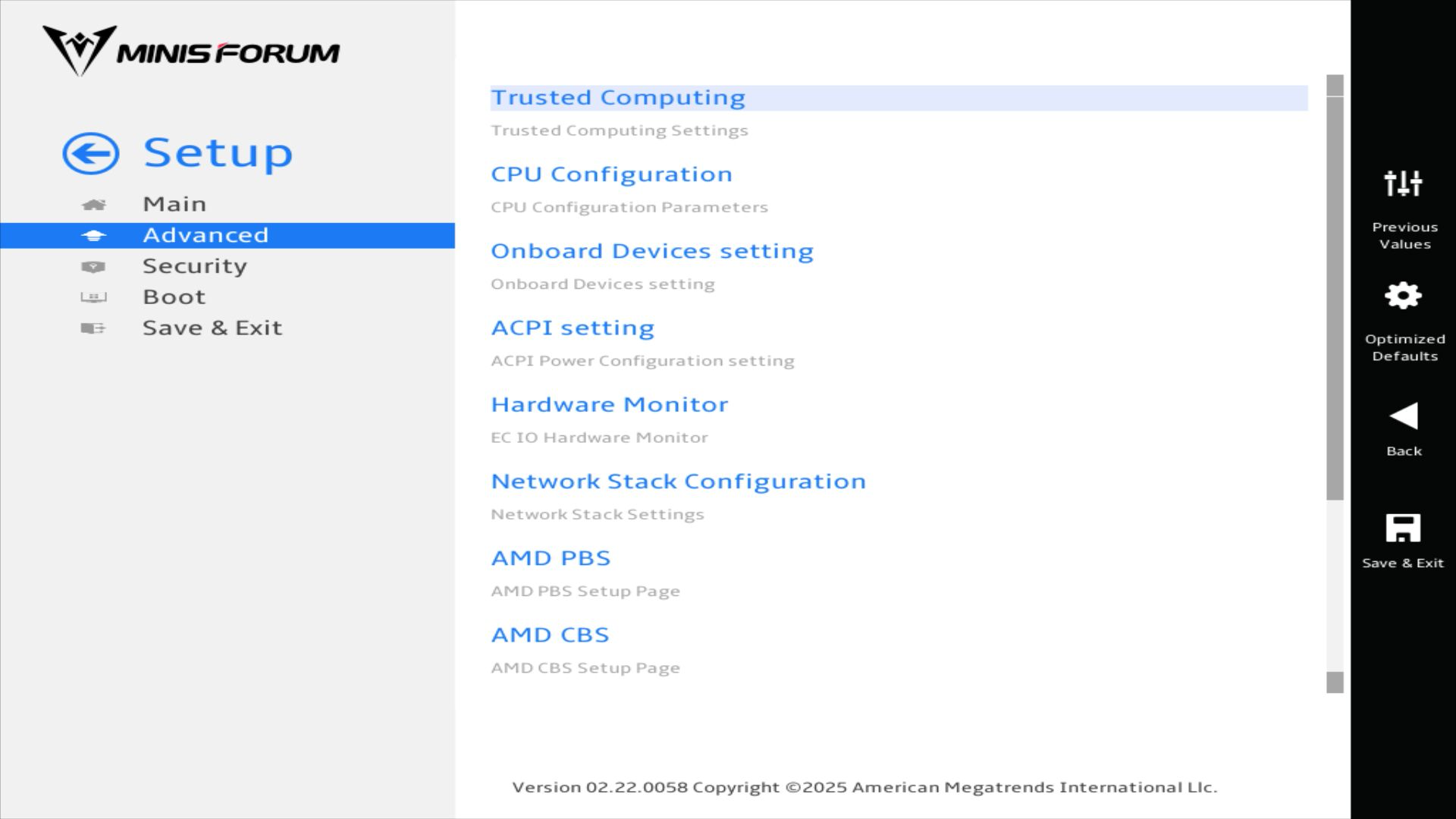Switch to the Main menu section
The width and height of the screenshot is (1456, 819).
(174, 205)
